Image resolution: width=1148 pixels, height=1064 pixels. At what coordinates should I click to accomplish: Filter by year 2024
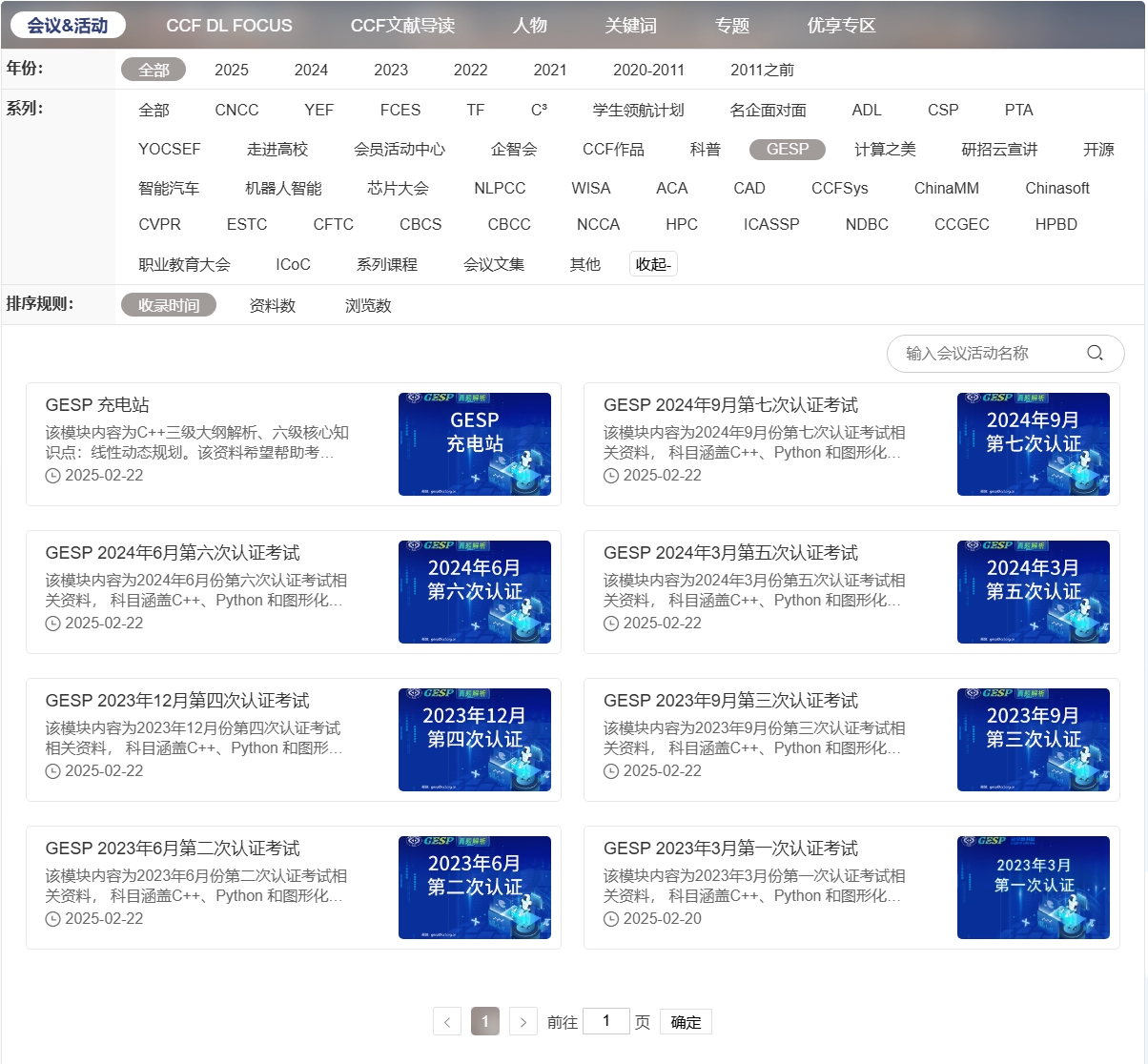pyautogui.click(x=311, y=70)
